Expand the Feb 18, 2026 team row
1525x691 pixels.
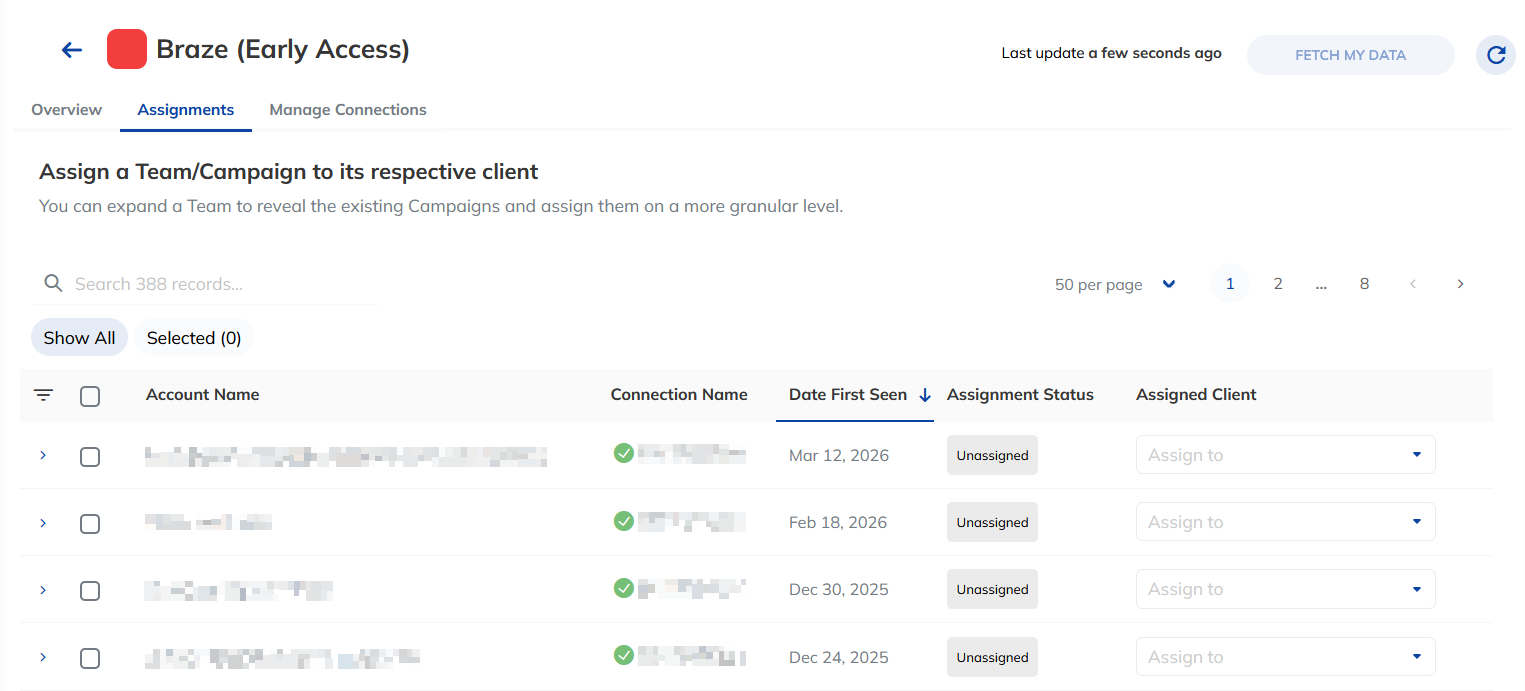coord(43,522)
